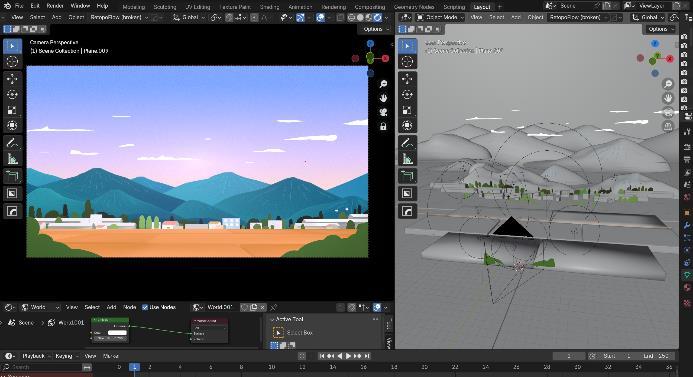Open the Render menu

point(55,6)
